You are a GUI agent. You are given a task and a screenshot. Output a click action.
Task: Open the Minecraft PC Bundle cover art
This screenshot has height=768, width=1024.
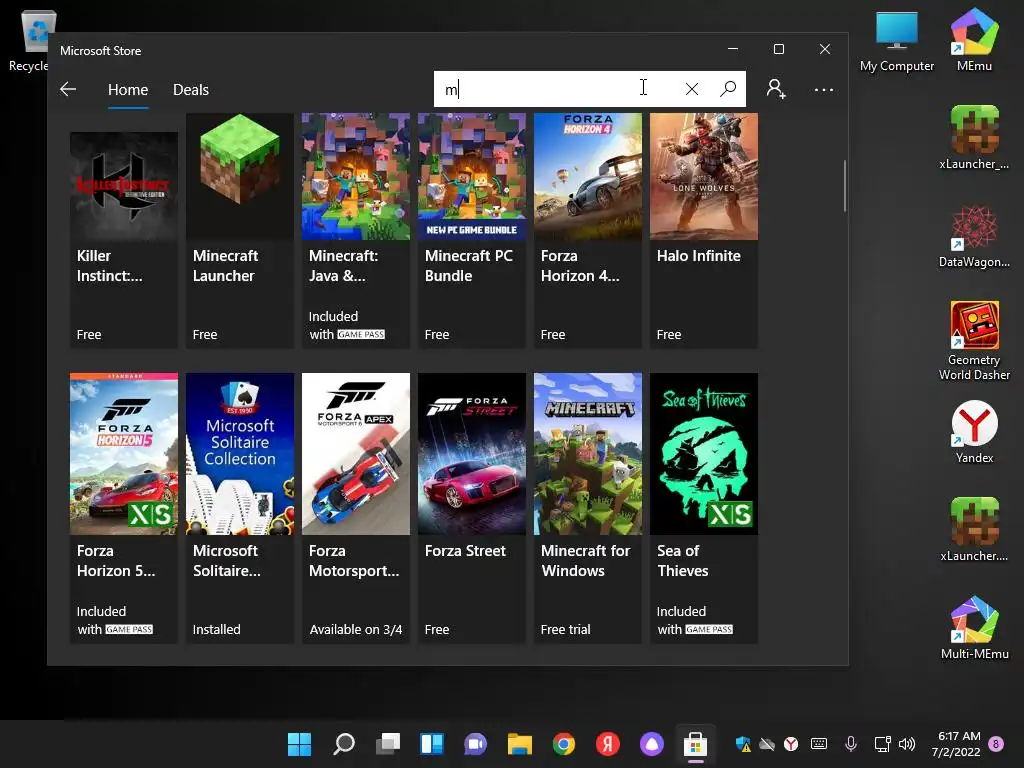pyautogui.click(x=472, y=176)
